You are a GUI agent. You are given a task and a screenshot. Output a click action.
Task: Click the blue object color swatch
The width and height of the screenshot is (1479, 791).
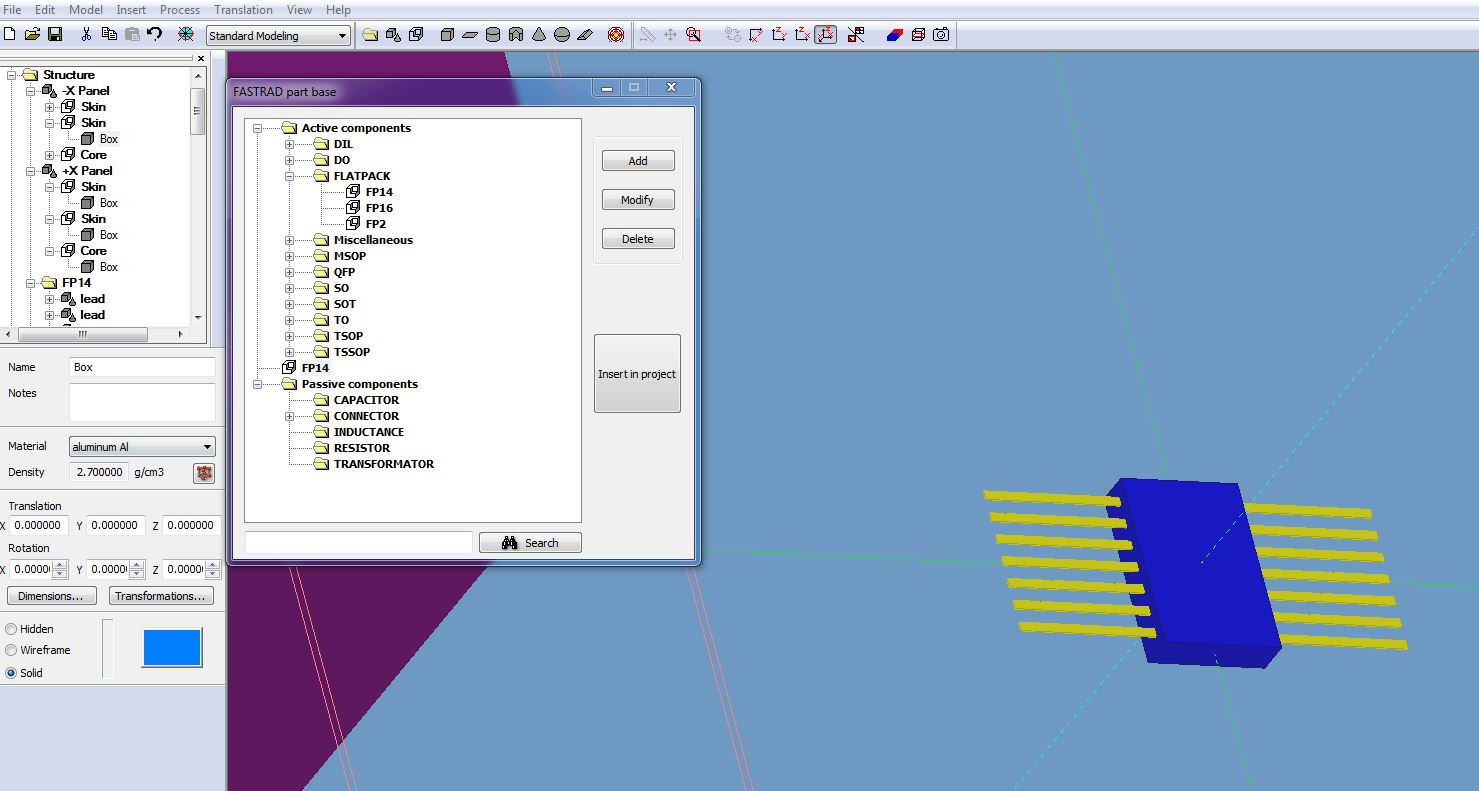tap(172, 648)
